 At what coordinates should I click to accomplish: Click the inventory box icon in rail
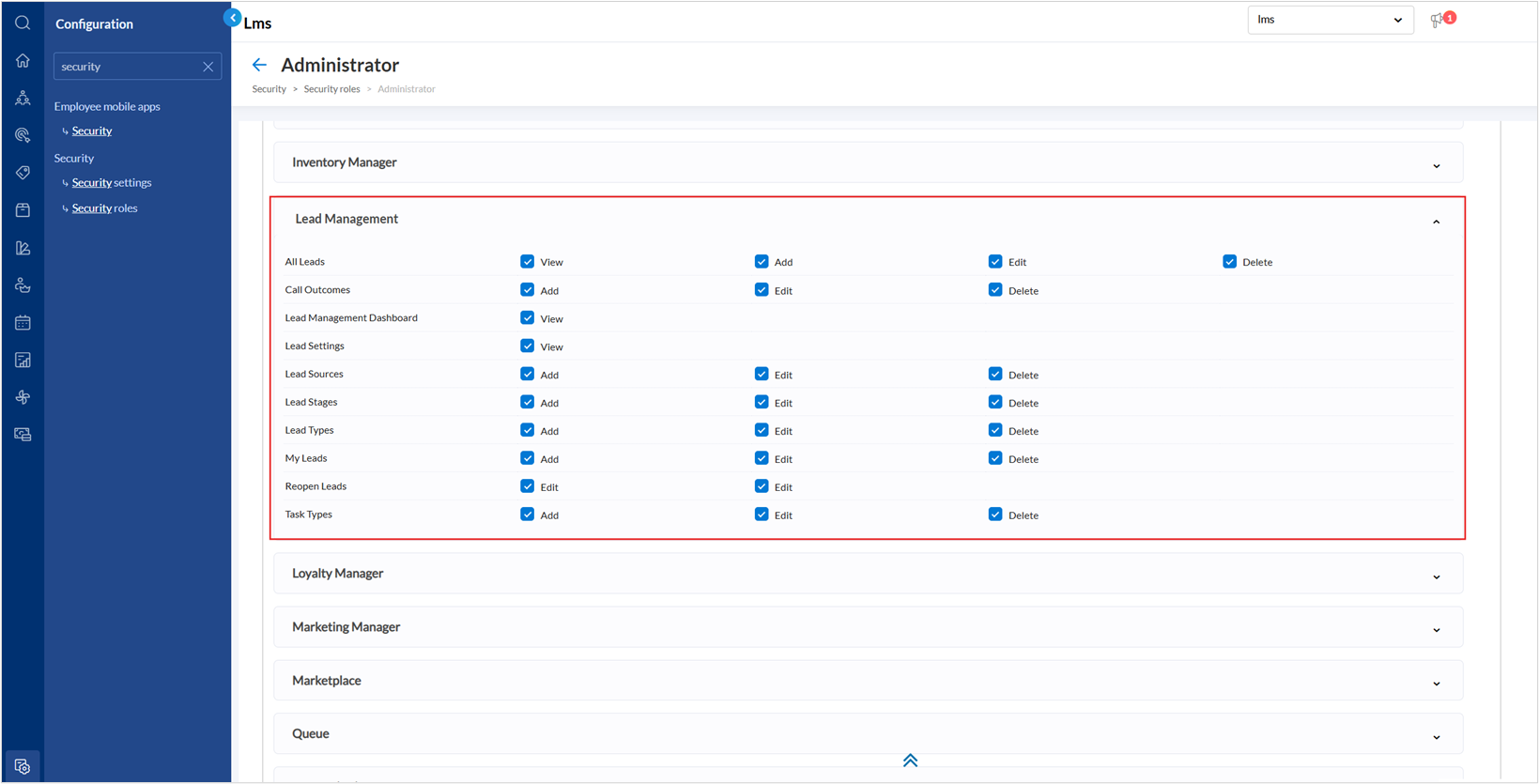(23, 210)
